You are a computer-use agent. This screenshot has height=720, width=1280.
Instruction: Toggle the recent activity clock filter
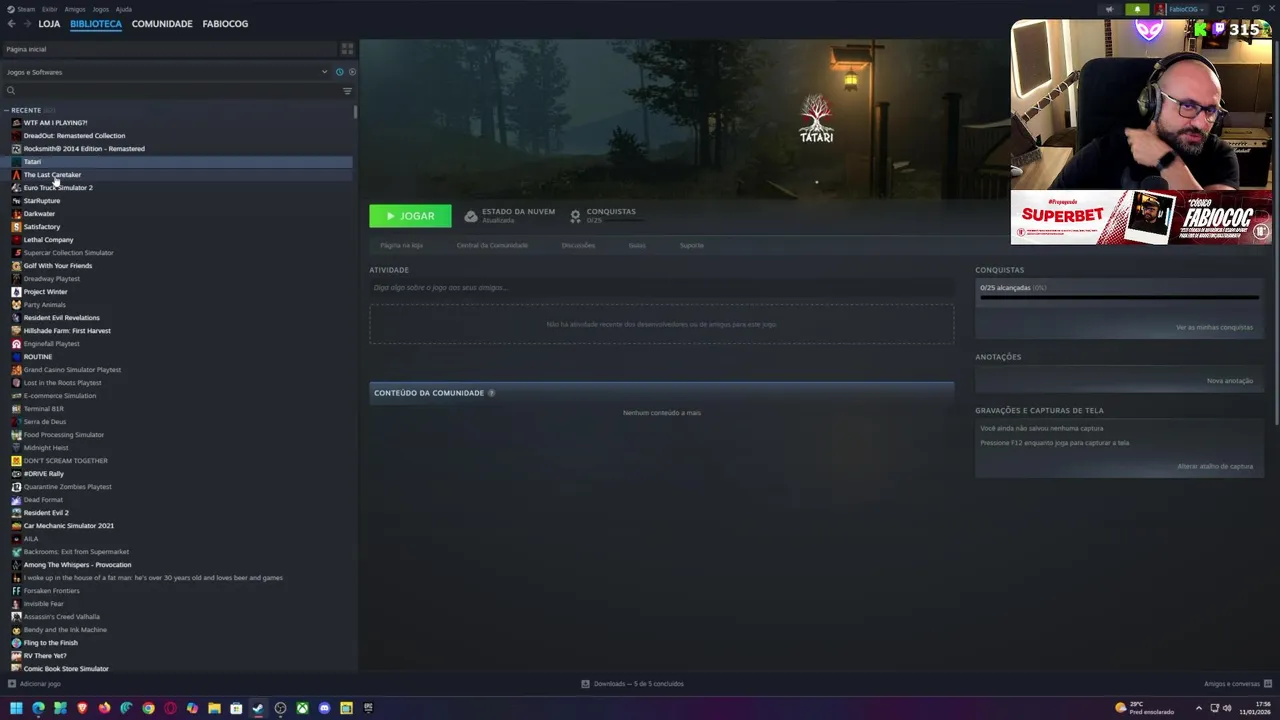coord(339,72)
